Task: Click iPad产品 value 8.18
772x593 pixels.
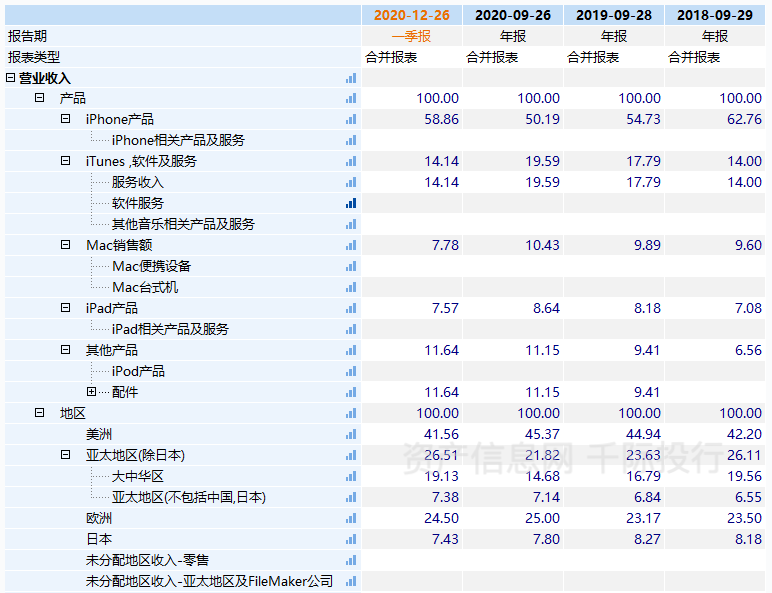Action: [x=647, y=308]
